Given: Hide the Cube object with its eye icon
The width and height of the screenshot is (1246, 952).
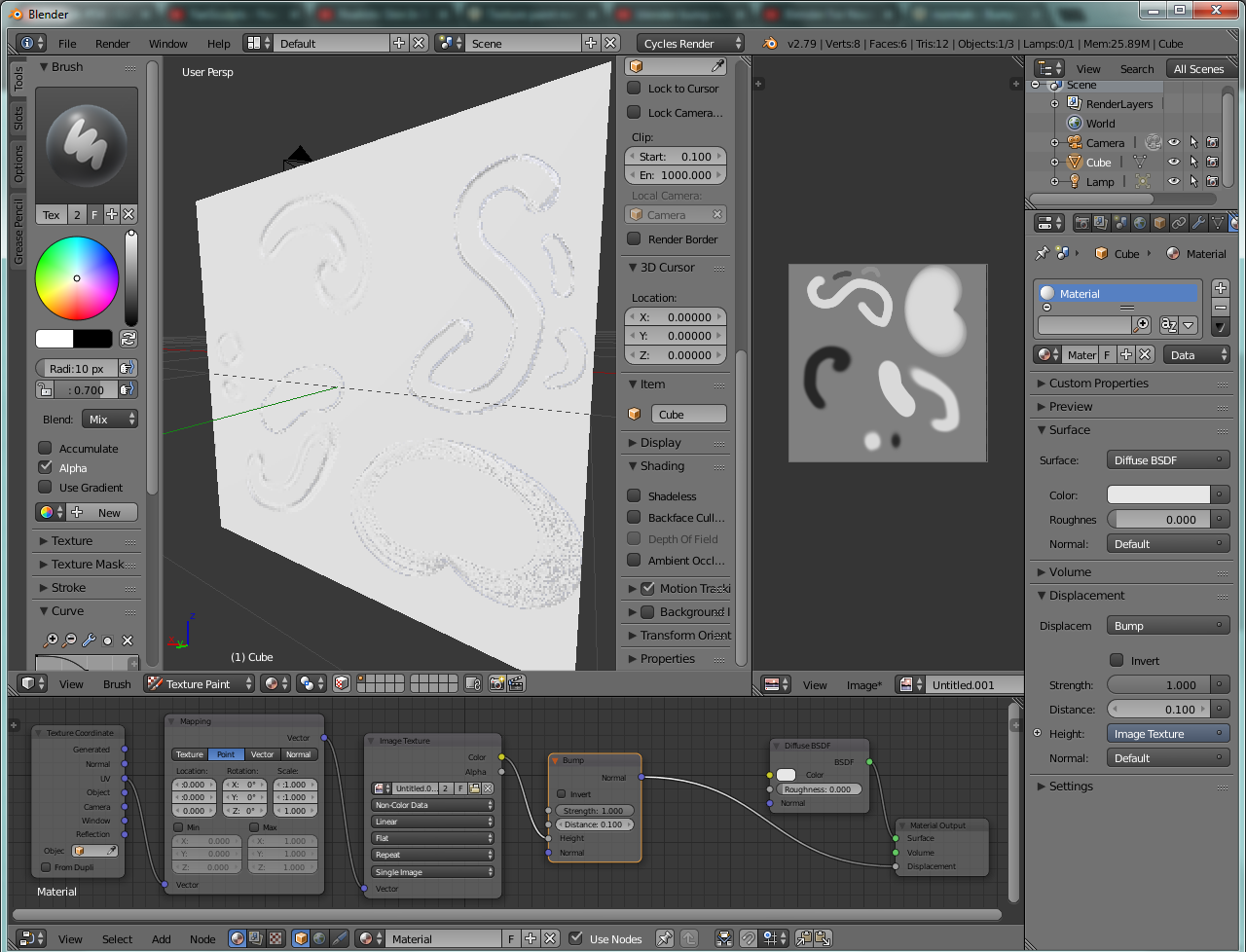Looking at the screenshot, I should (x=1174, y=163).
